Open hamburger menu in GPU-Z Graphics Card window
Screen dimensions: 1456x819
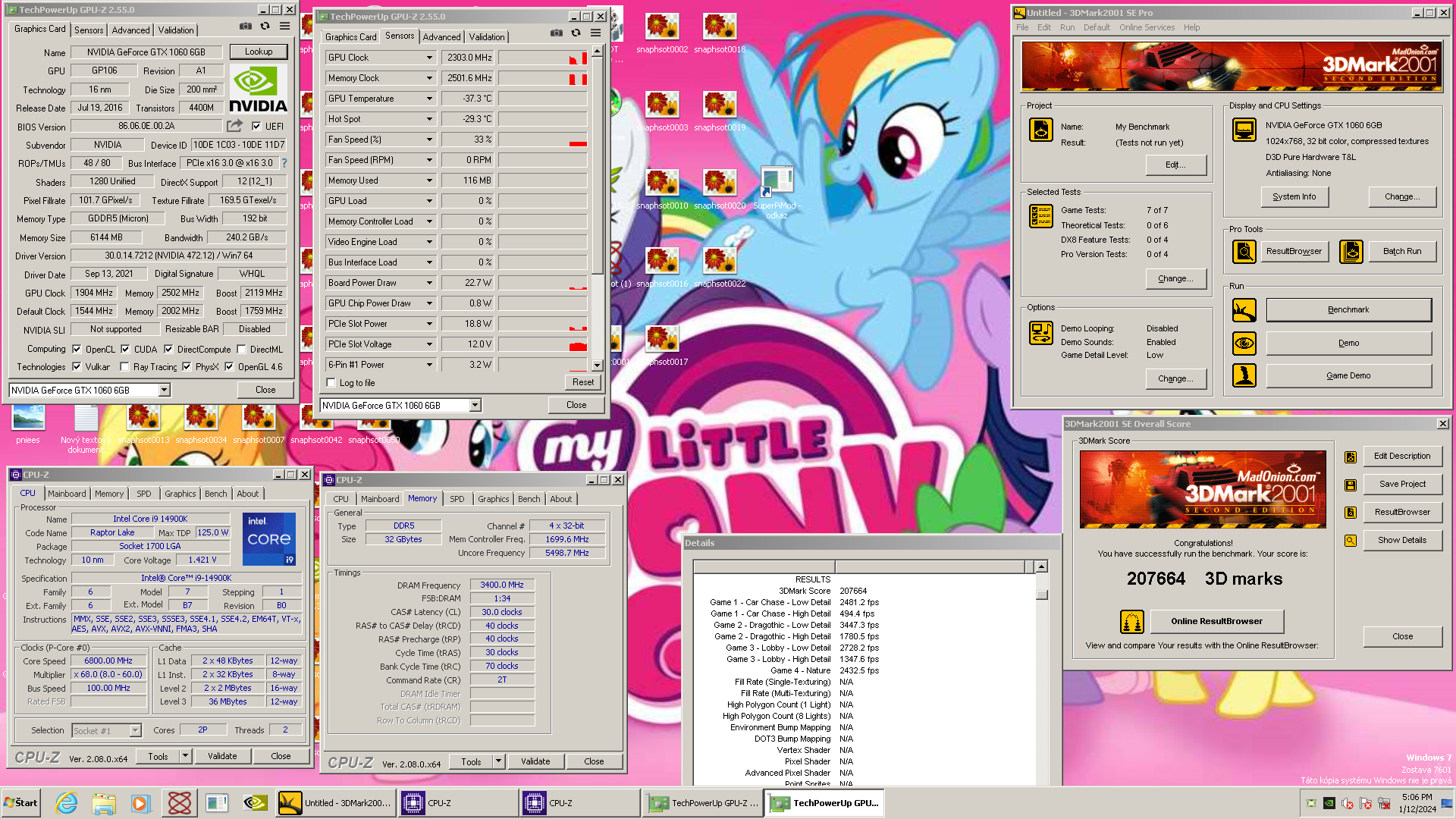[285, 27]
